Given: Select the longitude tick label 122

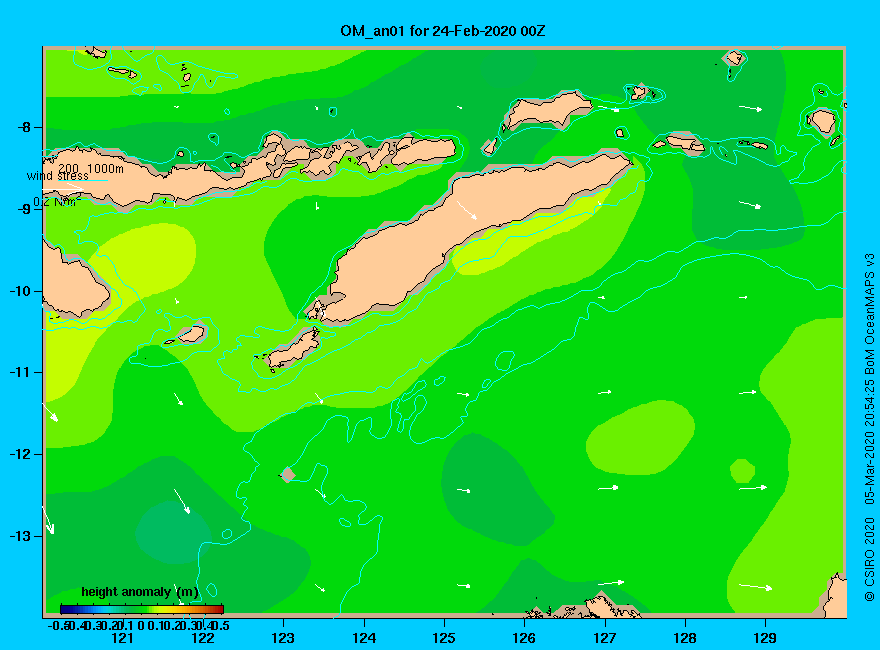Looking at the screenshot, I should click(203, 638).
